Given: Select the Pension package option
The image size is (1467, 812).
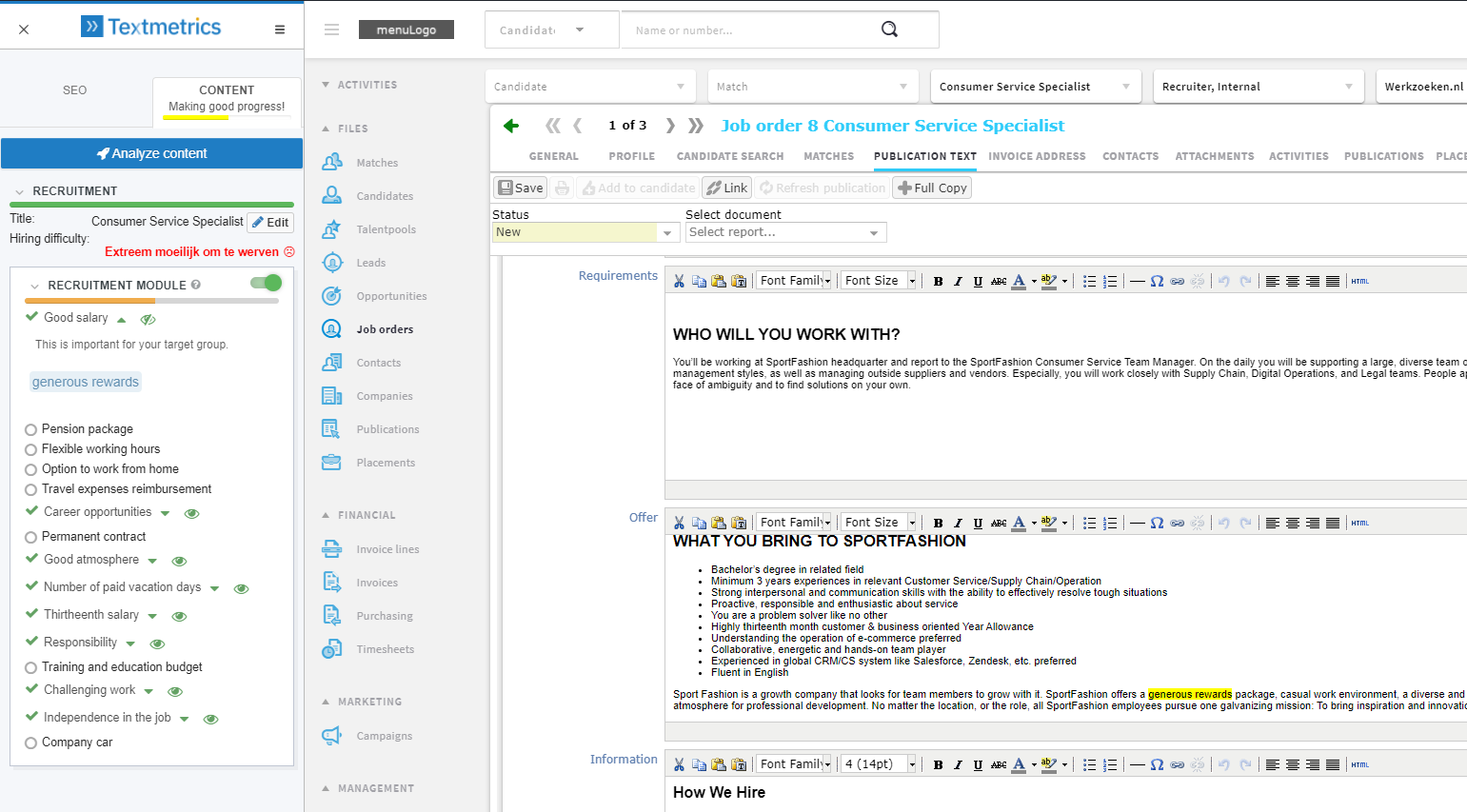Looking at the screenshot, I should click(x=31, y=430).
